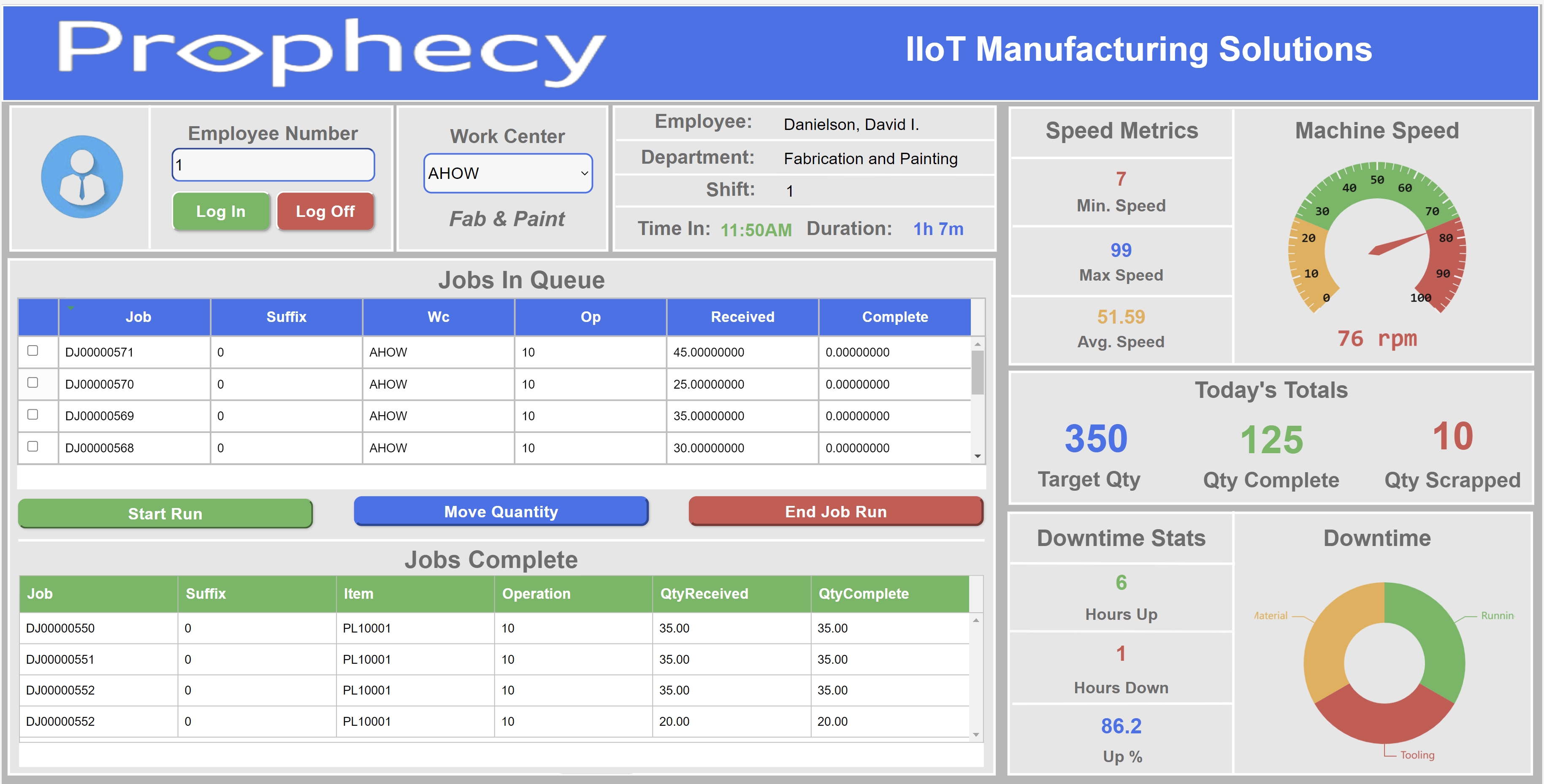The width and height of the screenshot is (1544, 784).
Task: Click the QtyComplete column header
Action: [x=863, y=593]
